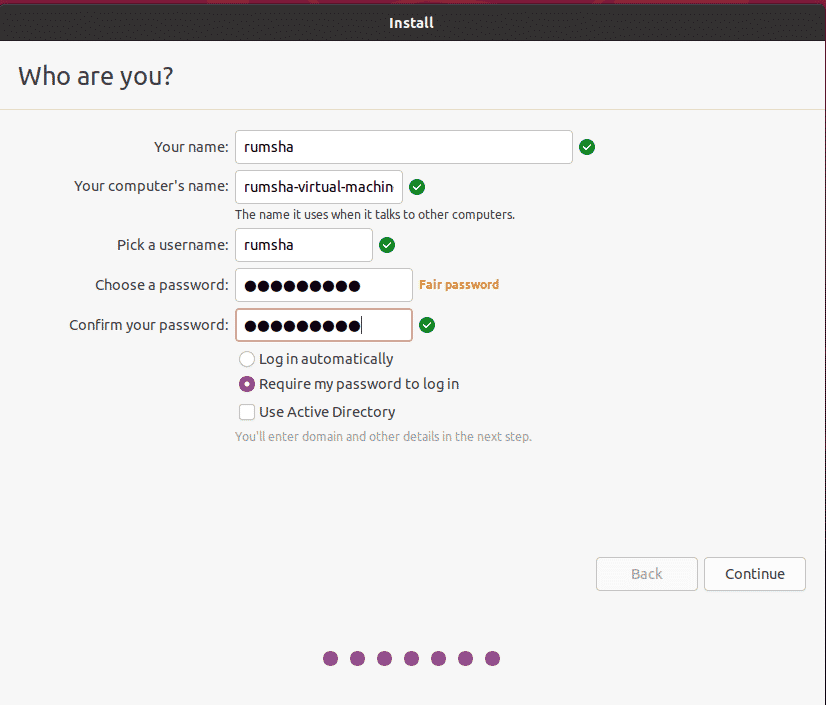Click the Continue button
Image resolution: width=826 pixels, height=705 pixels.
coord(754,574)
